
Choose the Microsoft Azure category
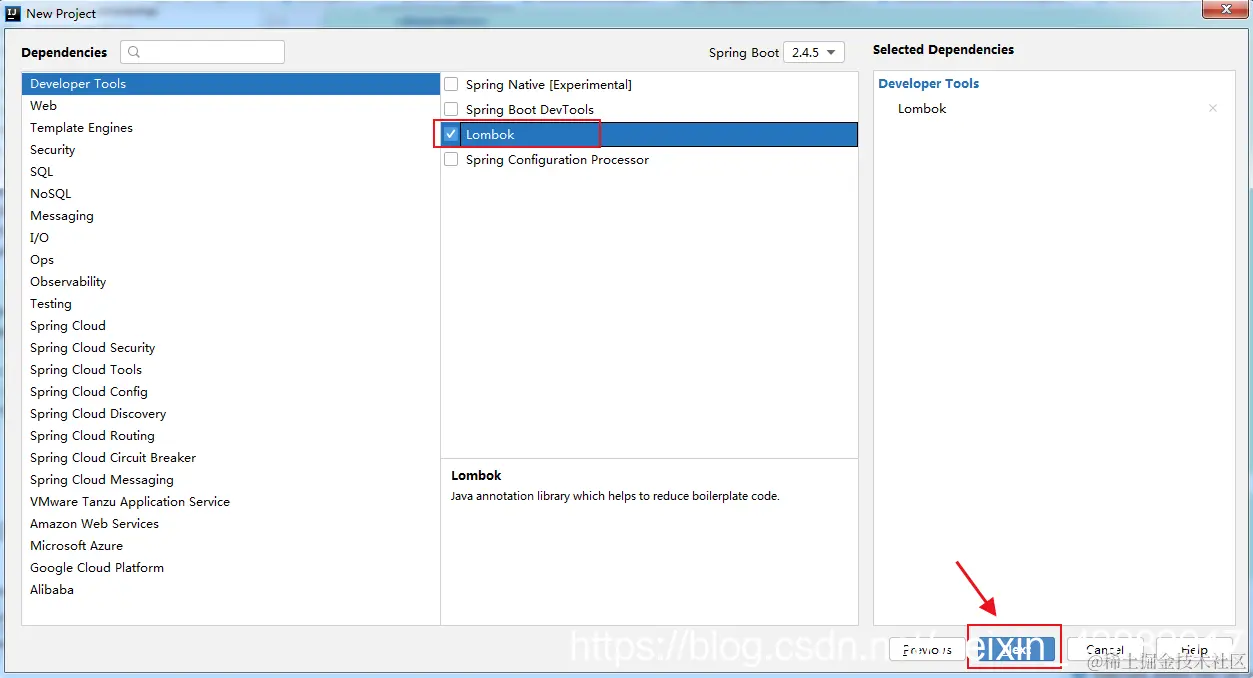[x=231, y=546]
